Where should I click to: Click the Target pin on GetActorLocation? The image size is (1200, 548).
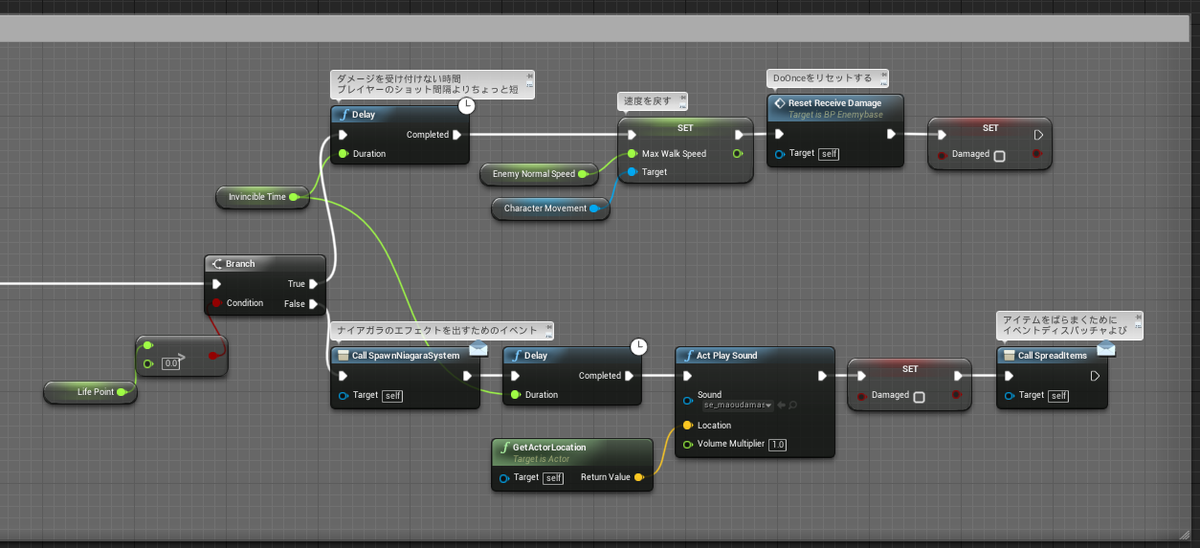pyautogui.click(x=504, y=478)
